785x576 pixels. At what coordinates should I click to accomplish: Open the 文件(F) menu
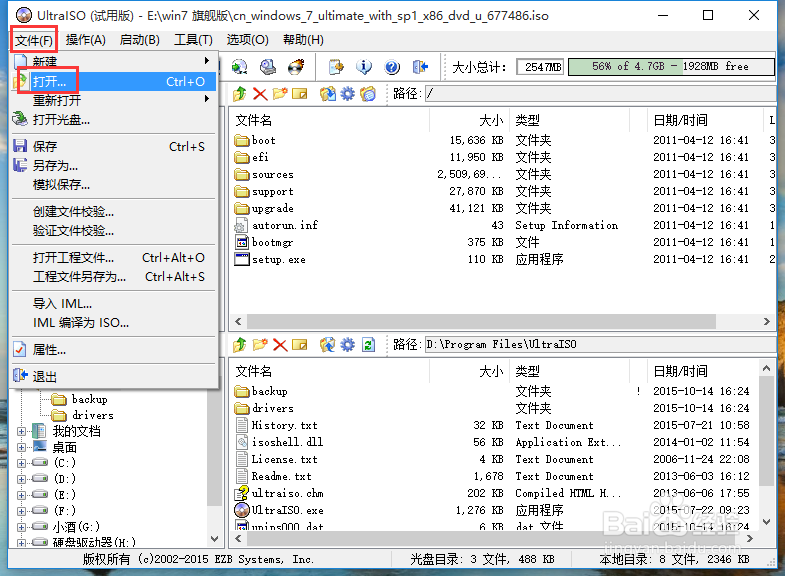coord(34,40)
